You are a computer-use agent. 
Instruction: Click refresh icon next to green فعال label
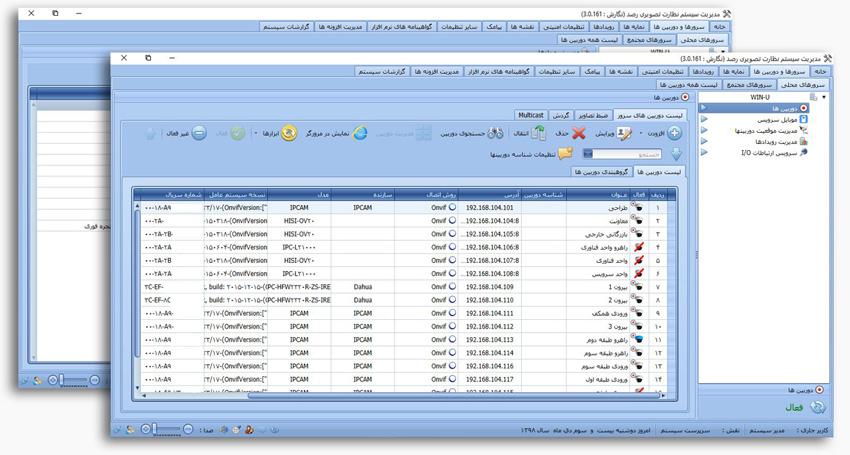817,407
